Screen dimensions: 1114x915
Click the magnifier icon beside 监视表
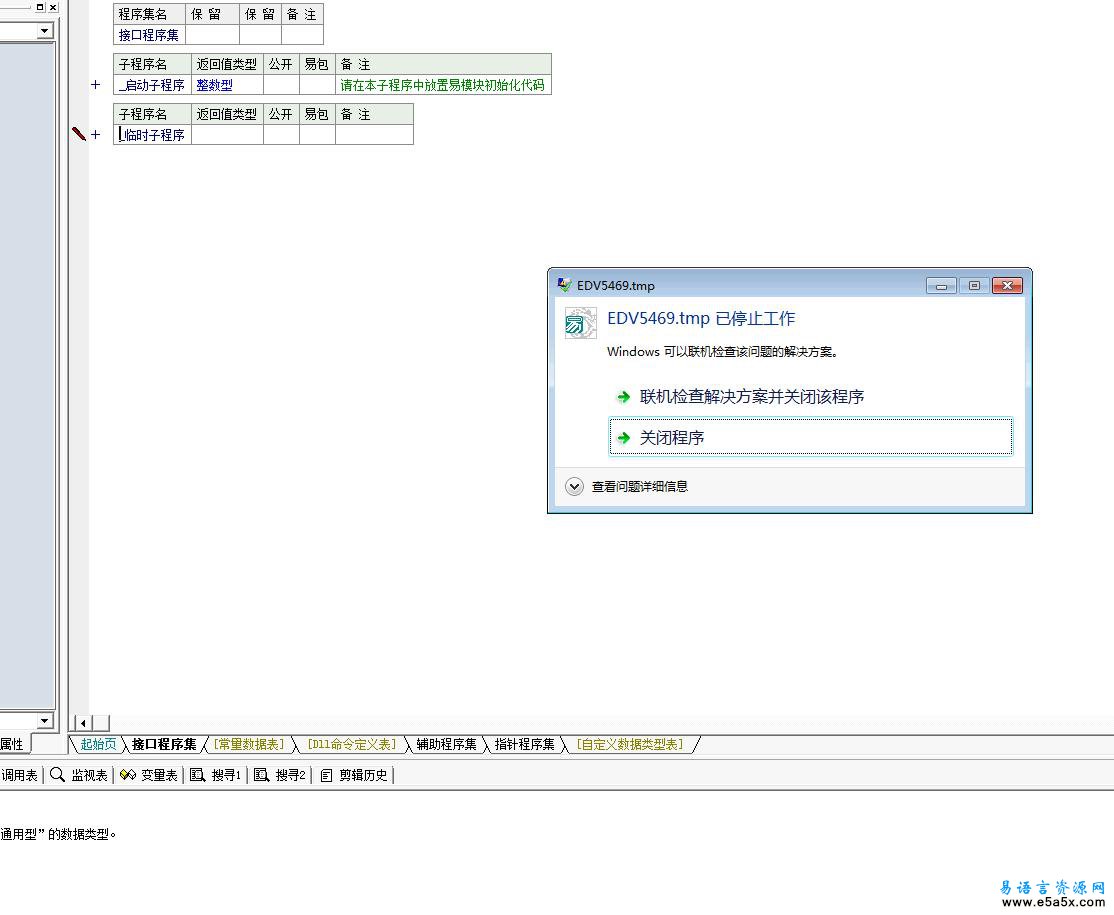[x=58, y=774]
